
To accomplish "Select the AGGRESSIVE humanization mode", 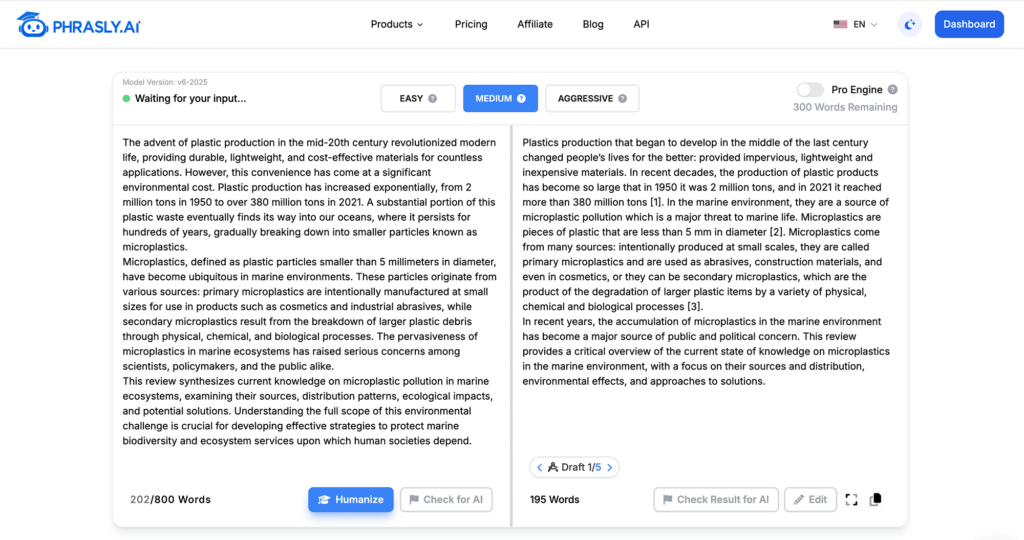I will click(x=592, y=99).
